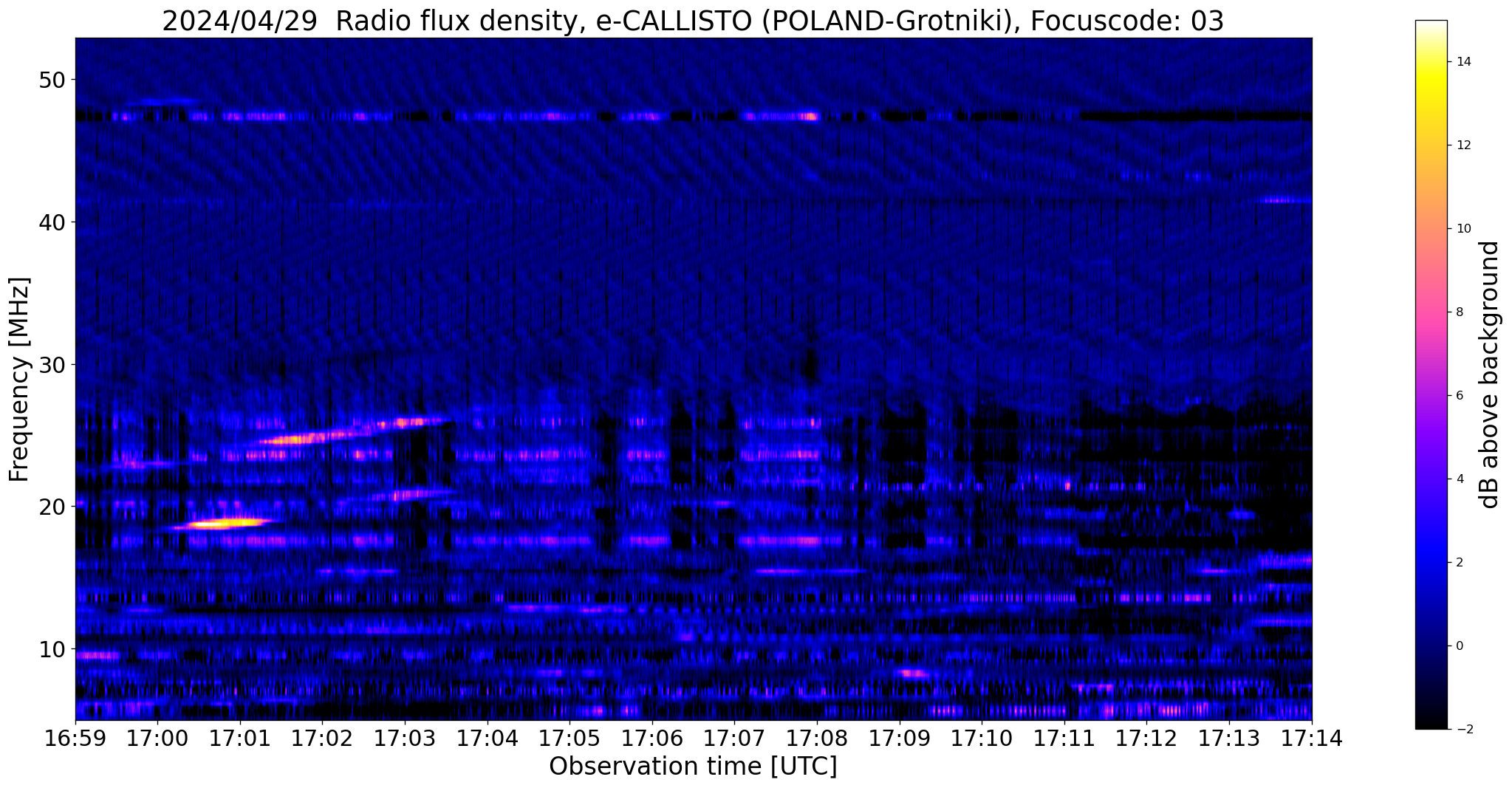Image resolution: width=1512 pixels, height=788 pixels.
Task: Click the 16:59 time tick label
Action: pyautogui.click(x=75, y=738)
